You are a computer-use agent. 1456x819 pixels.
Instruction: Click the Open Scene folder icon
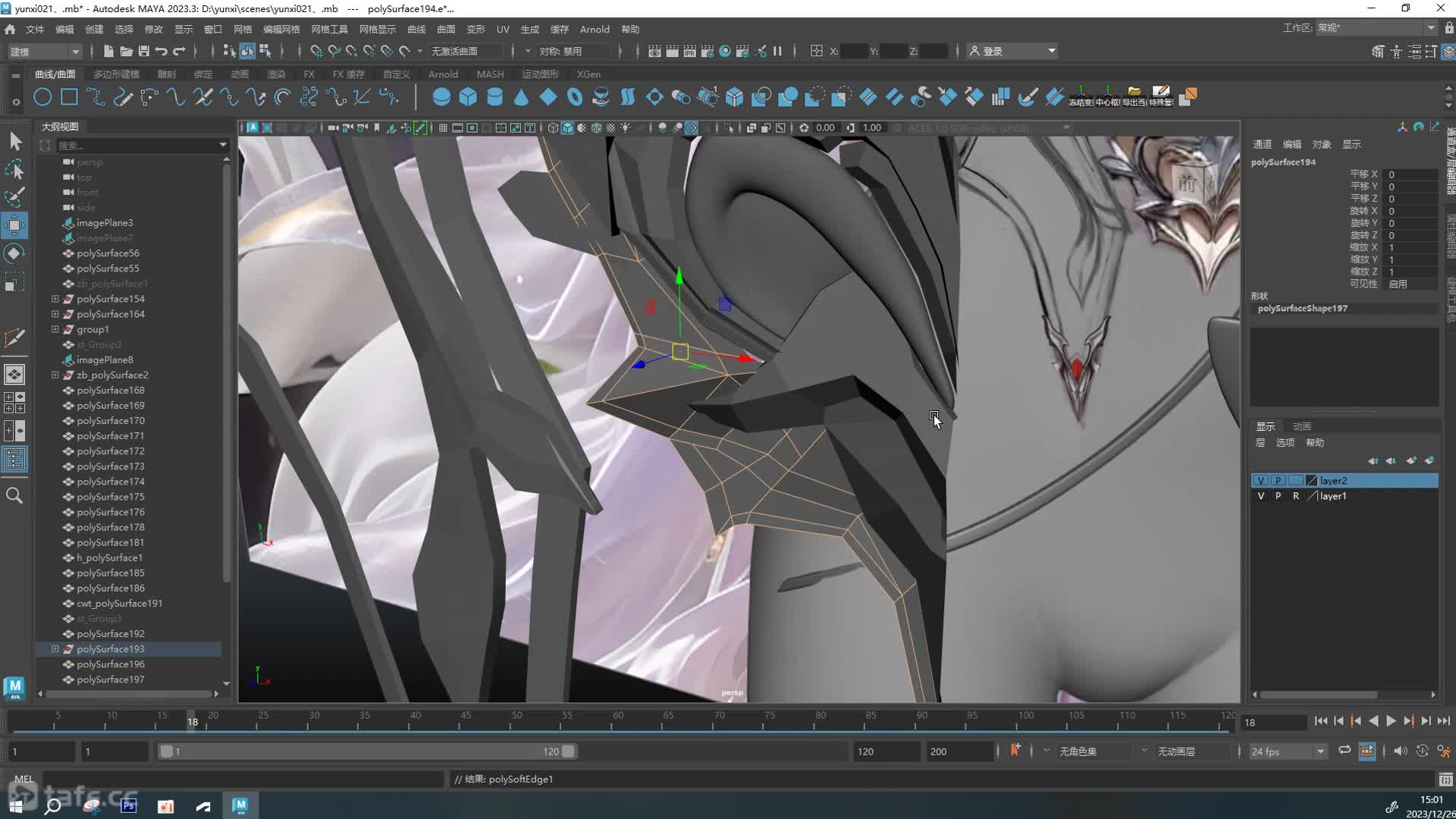pyautogui.click(x=126, y=51)
